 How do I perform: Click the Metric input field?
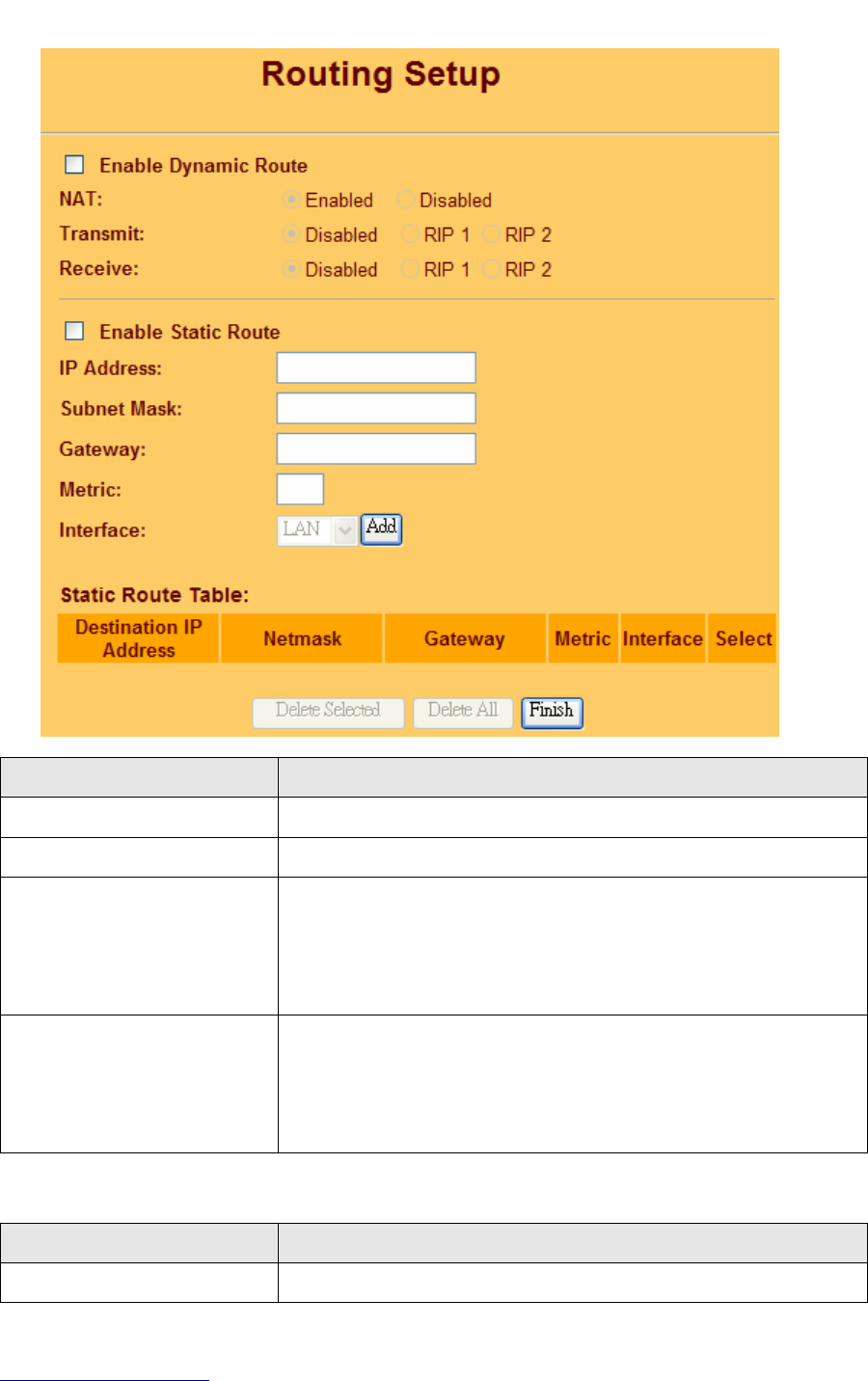click(300, 489)
